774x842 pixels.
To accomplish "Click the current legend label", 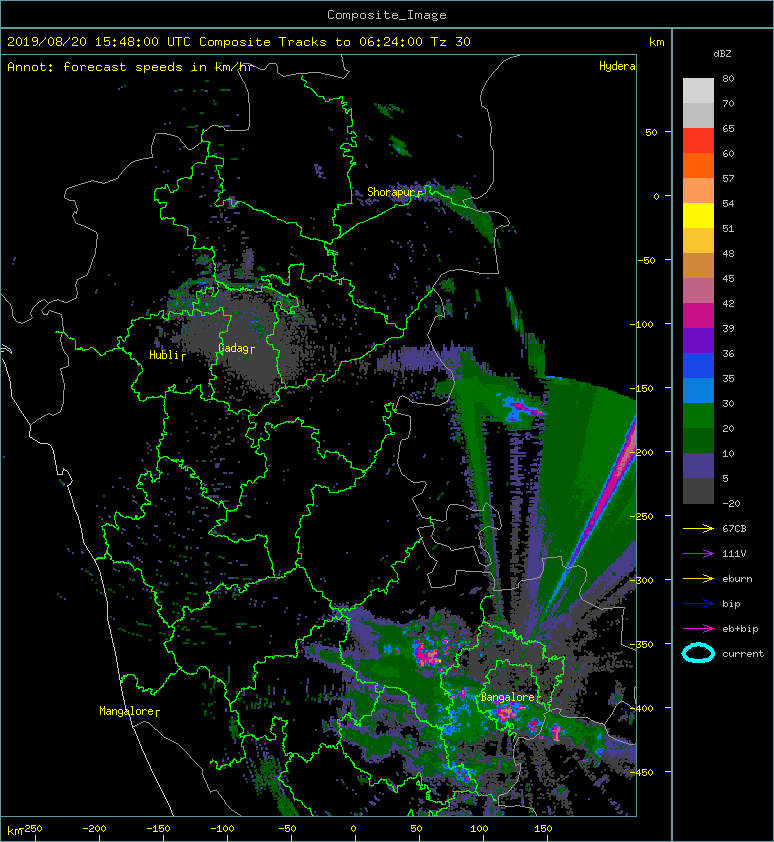I will point(743,654).
